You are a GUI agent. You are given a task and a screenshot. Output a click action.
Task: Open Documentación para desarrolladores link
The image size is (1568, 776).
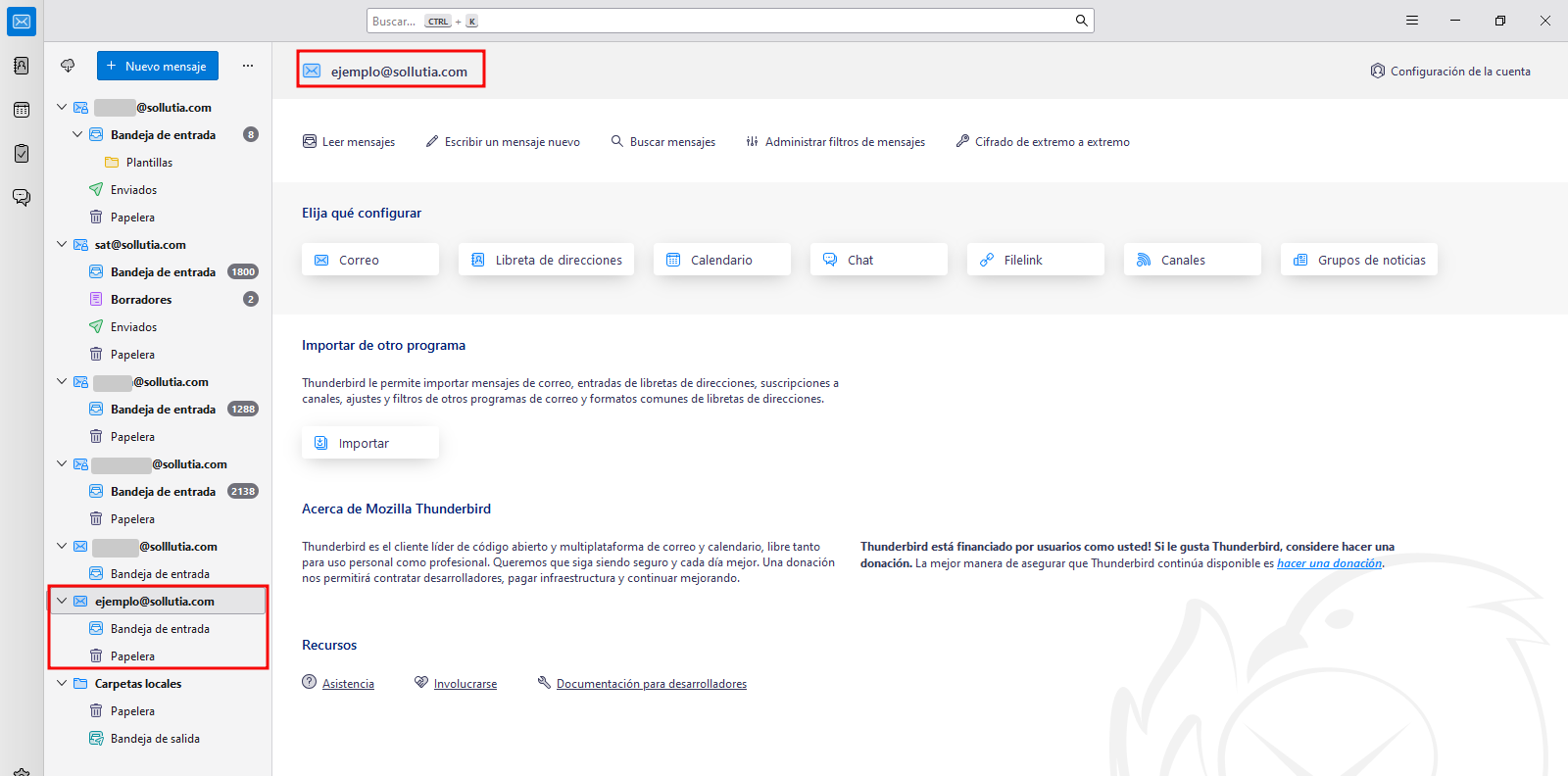point(652,684)
